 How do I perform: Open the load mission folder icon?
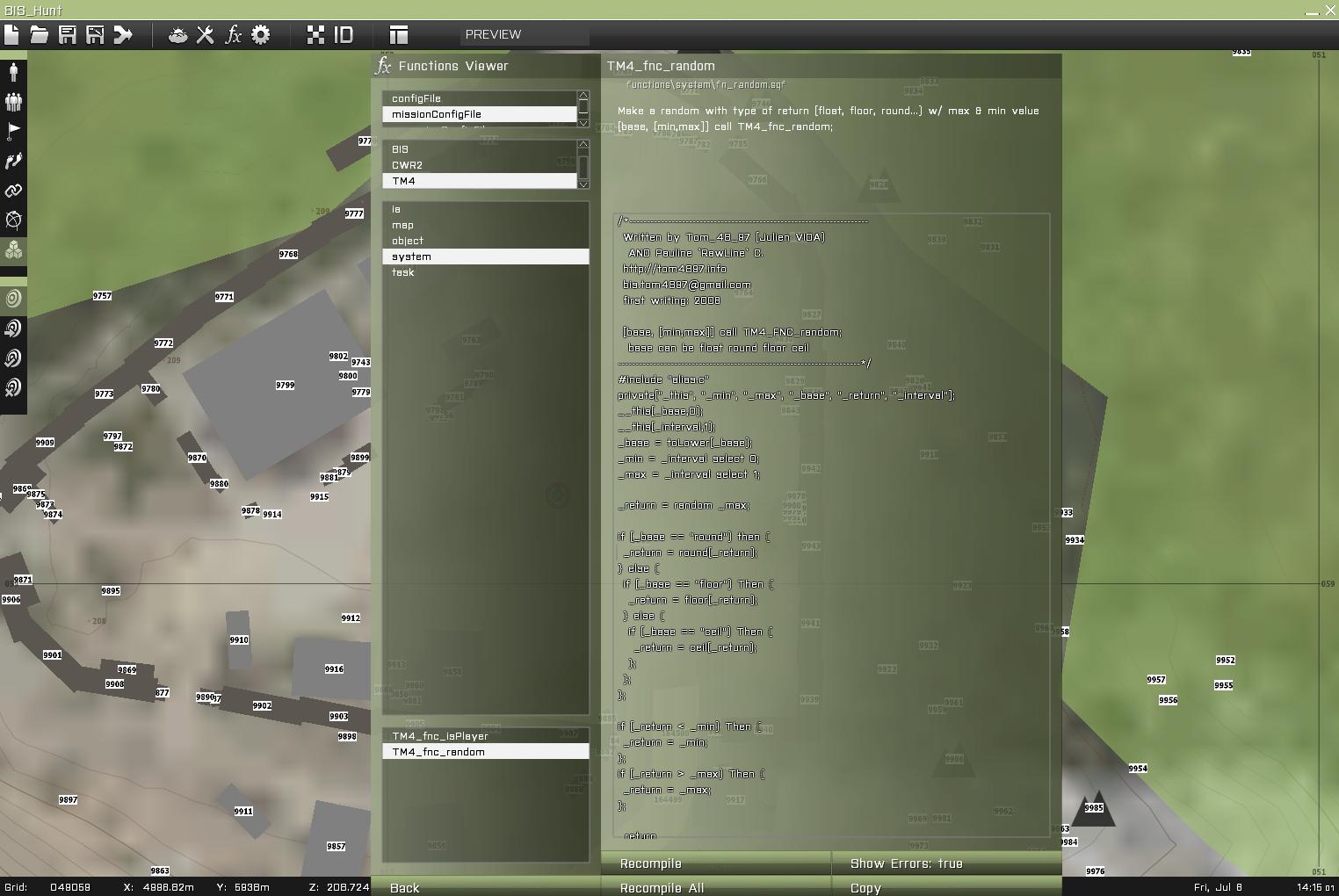point(39,34)
